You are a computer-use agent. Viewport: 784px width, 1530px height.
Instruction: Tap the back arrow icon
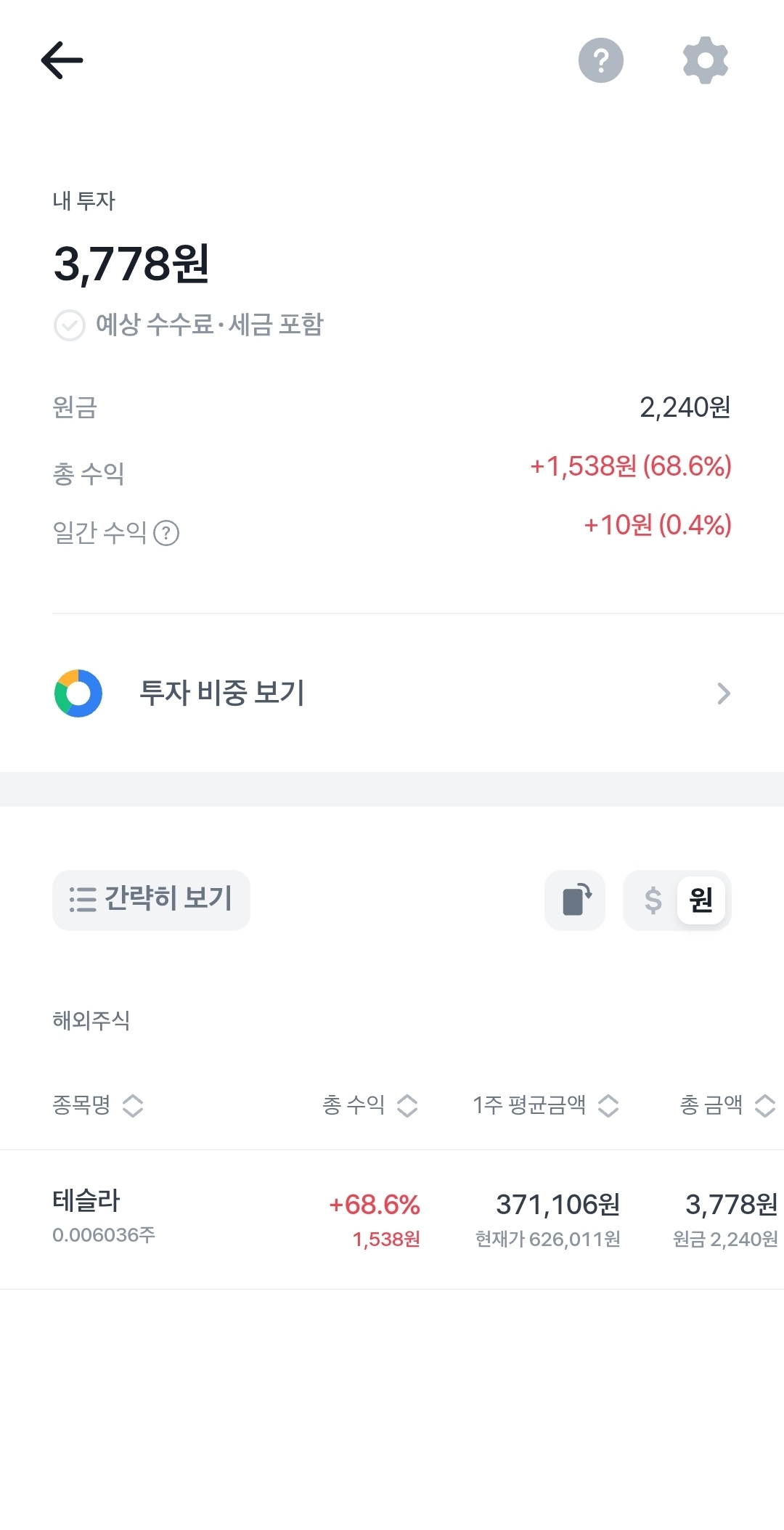62,60
